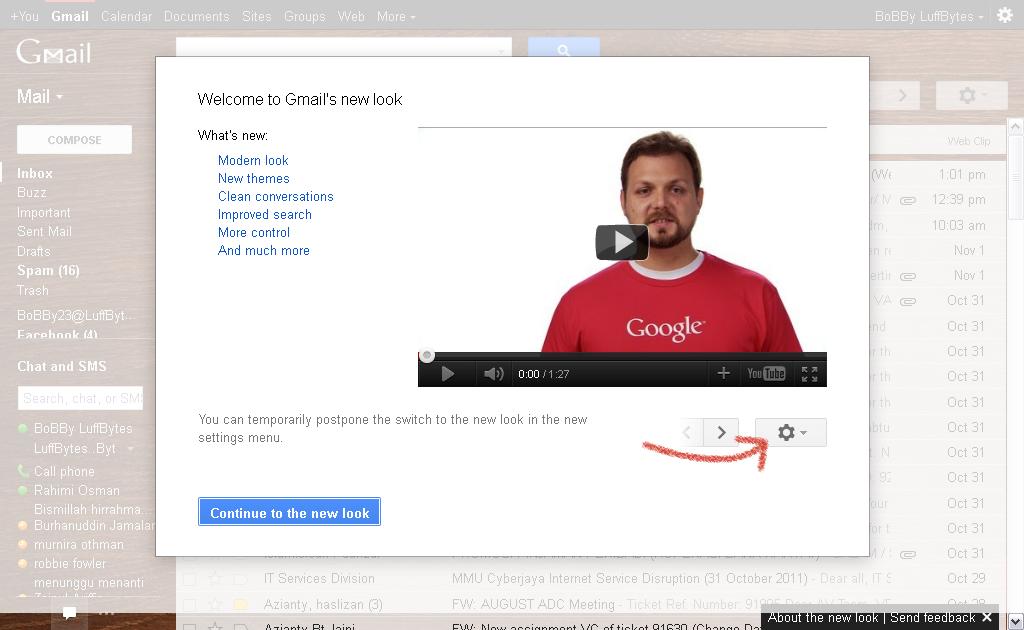Click the mail search input field
1024x630 pixels.
click(x=344, y=47)
